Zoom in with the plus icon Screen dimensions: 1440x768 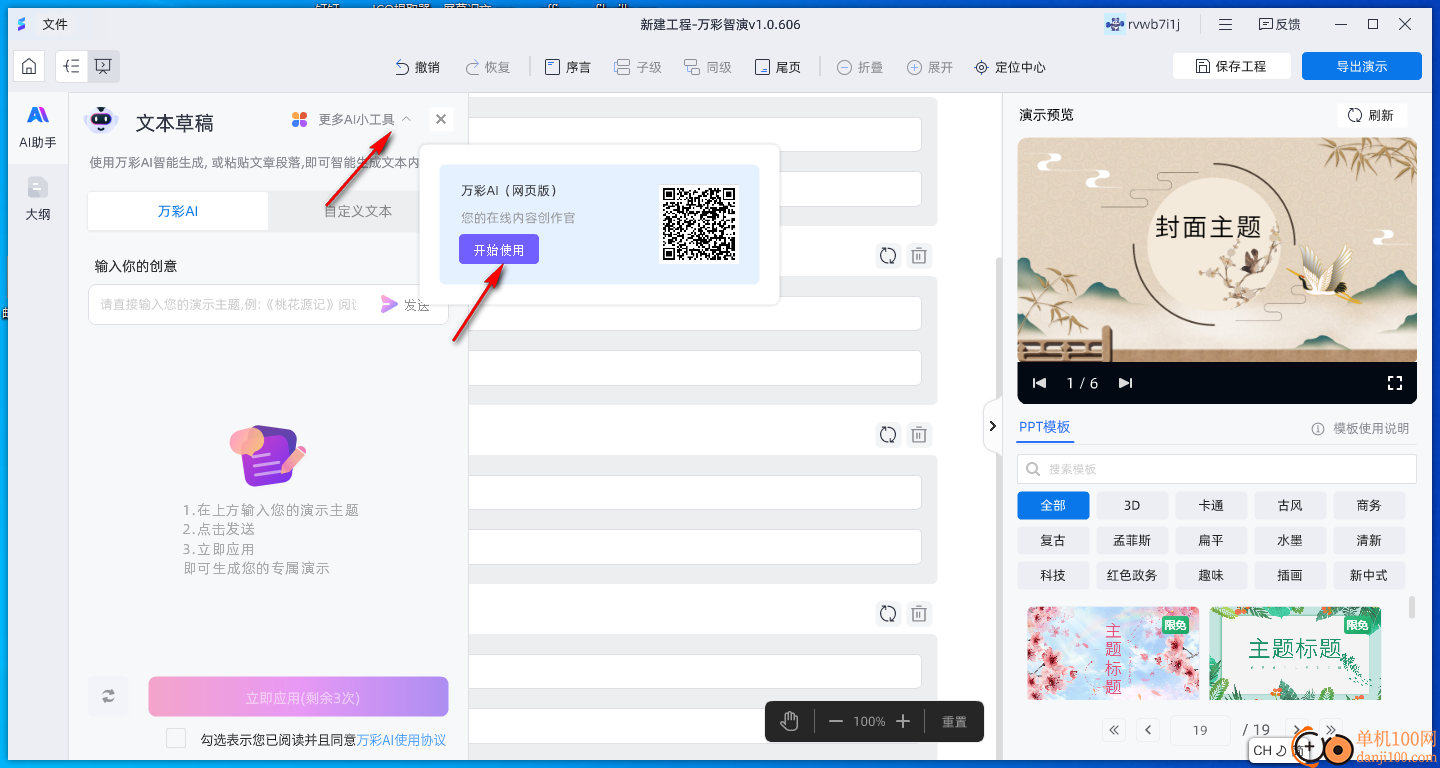903,721
